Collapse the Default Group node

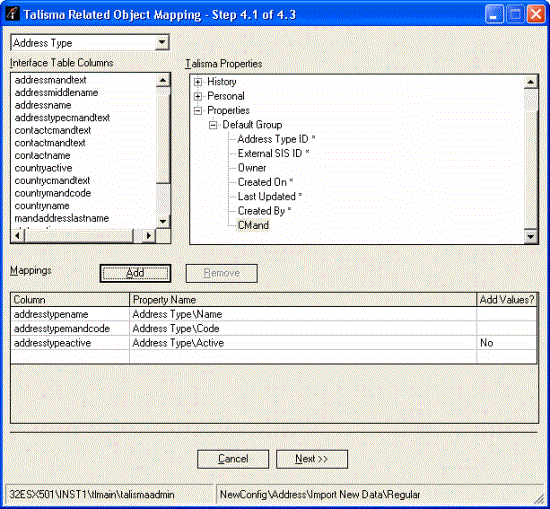point(213,125)
